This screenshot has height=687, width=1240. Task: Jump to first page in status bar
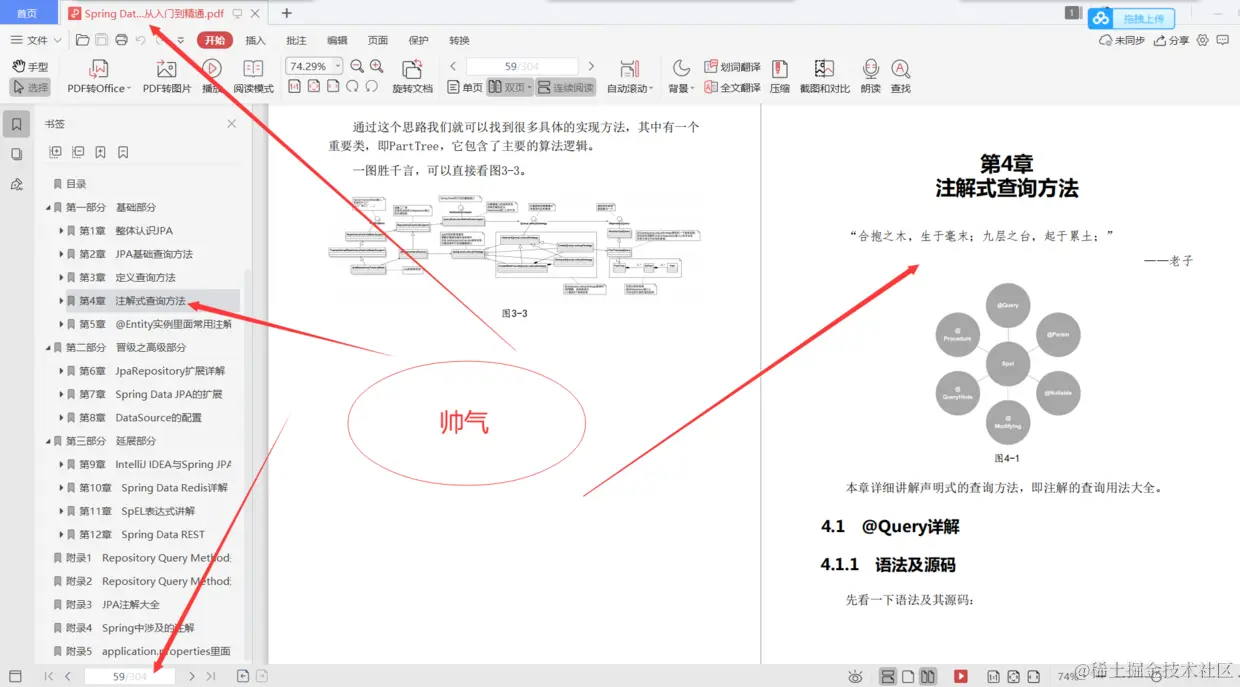point(48,676)
